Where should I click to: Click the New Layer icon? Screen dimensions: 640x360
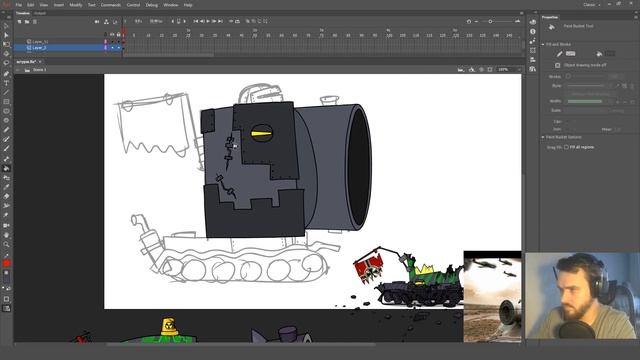[x=19, y=22]
